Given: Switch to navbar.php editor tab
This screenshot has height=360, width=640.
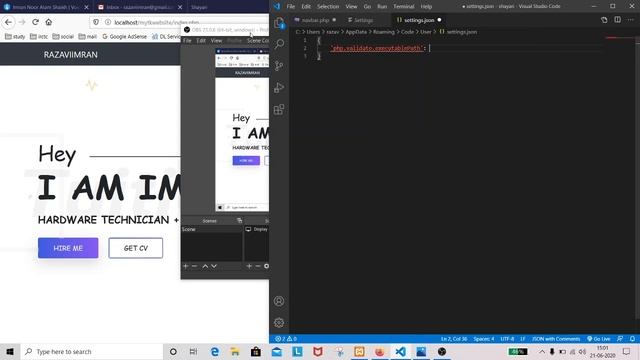Looking at the screenshot, I should (x=316, y=20).
